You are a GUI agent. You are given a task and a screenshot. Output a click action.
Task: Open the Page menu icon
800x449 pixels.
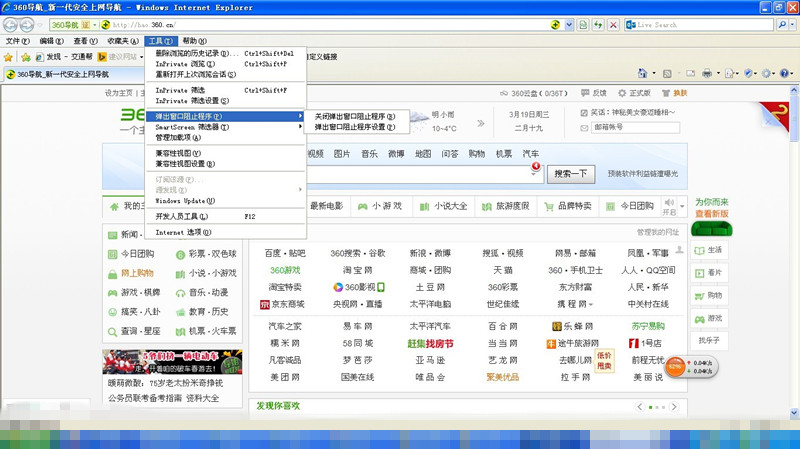730,73
